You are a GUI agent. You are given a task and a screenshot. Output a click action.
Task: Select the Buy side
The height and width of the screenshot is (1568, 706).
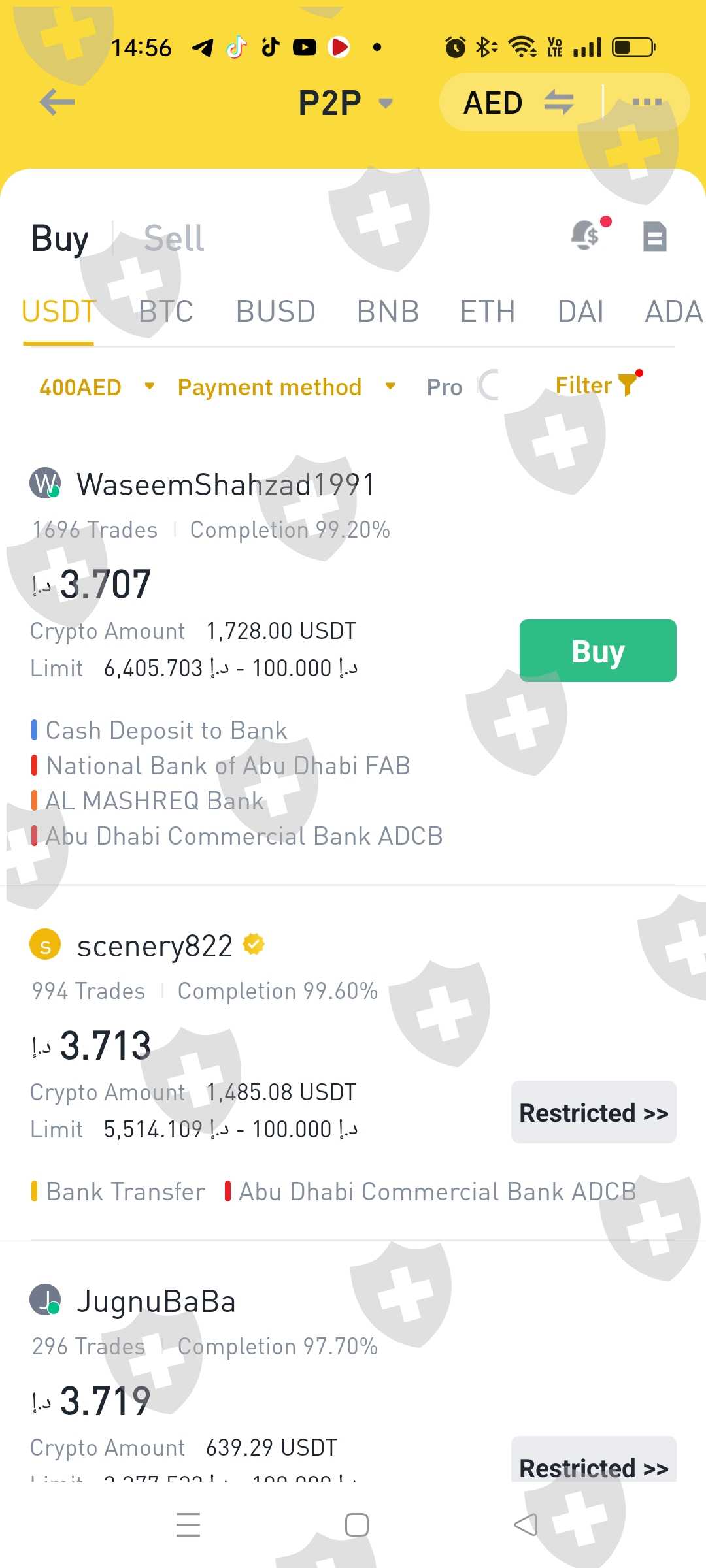[x=60, y=238]
